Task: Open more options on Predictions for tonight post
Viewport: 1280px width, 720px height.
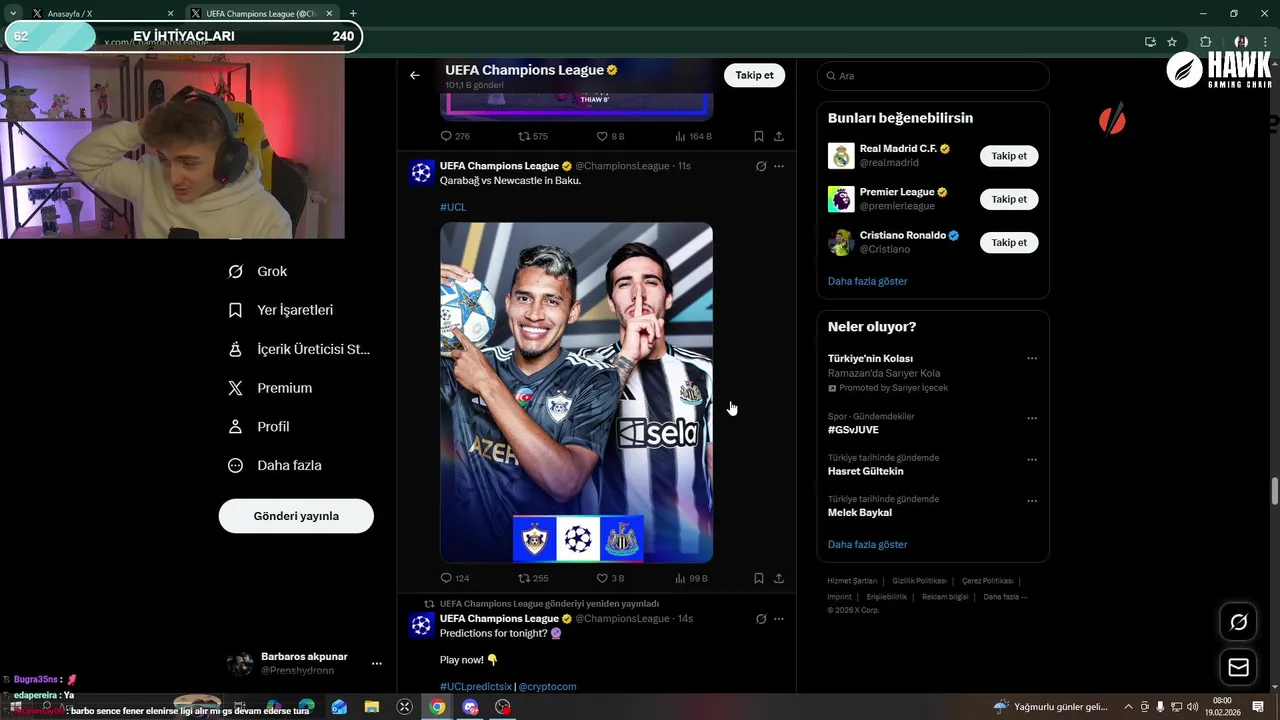Action: [x=779, y=619]
